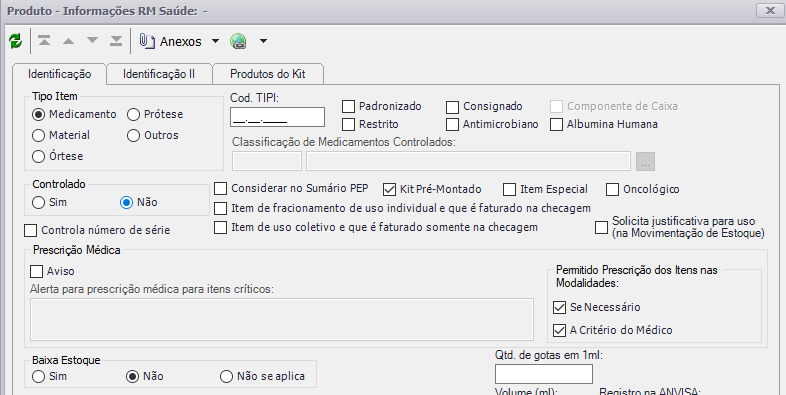Screen dimensions: 786x395
Task: Enable Controla número de série checkbox
Action: point(31,231)
